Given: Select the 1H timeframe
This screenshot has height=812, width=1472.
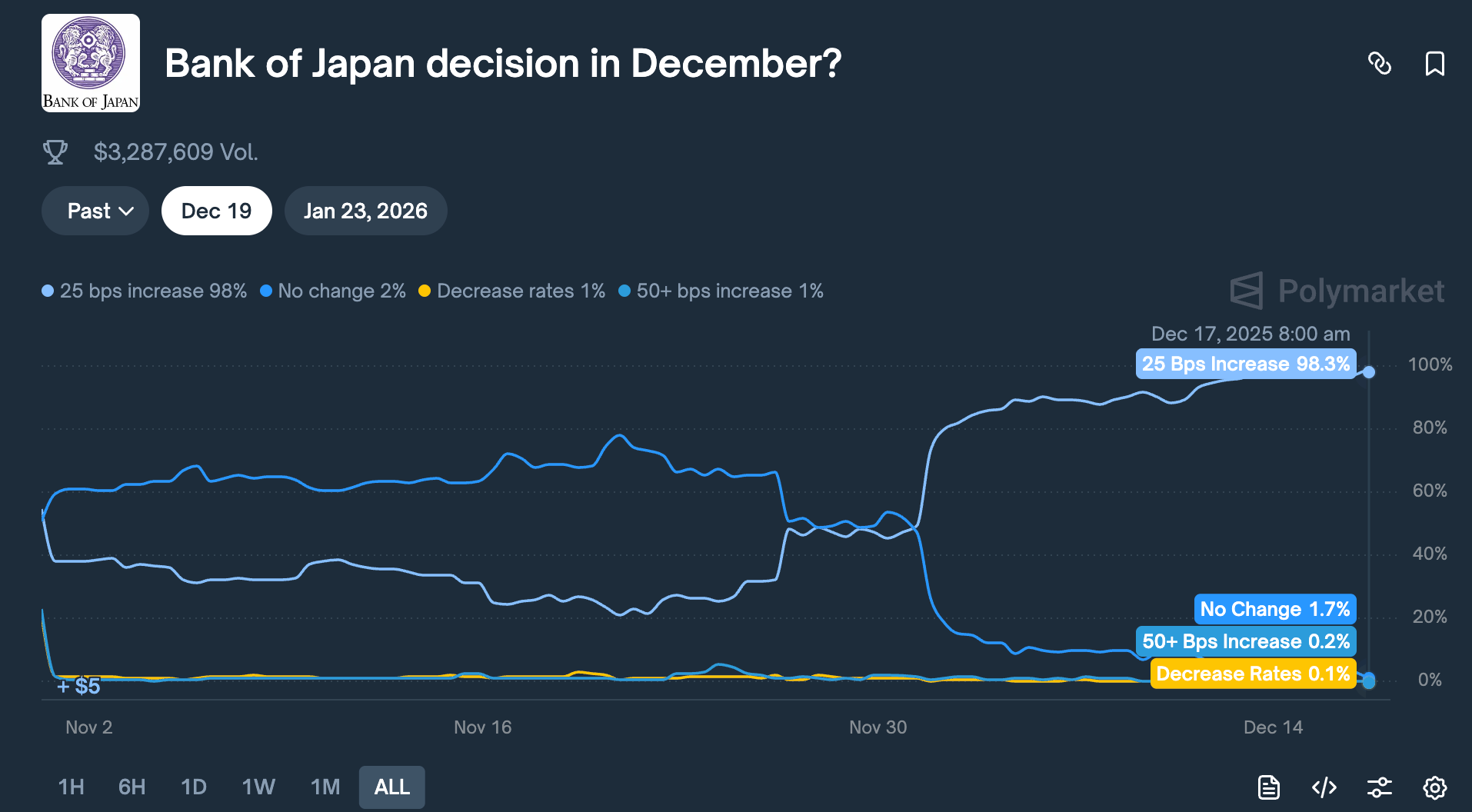Looking at the screenshot, I should pyautogui.click(x=72, y=787).
